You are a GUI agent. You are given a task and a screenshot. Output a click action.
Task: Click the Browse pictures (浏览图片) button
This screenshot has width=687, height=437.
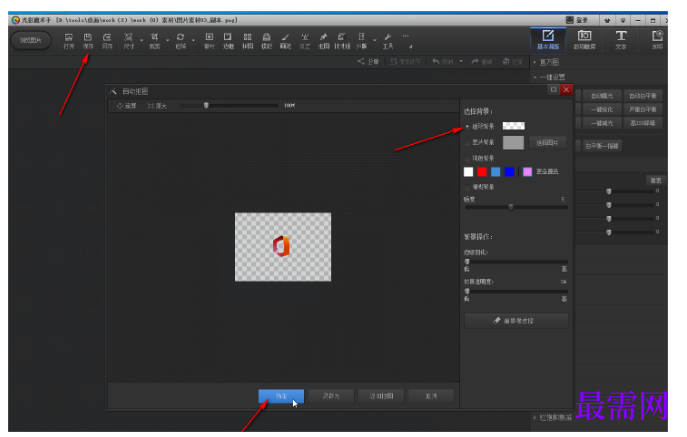tap(31, 40)
